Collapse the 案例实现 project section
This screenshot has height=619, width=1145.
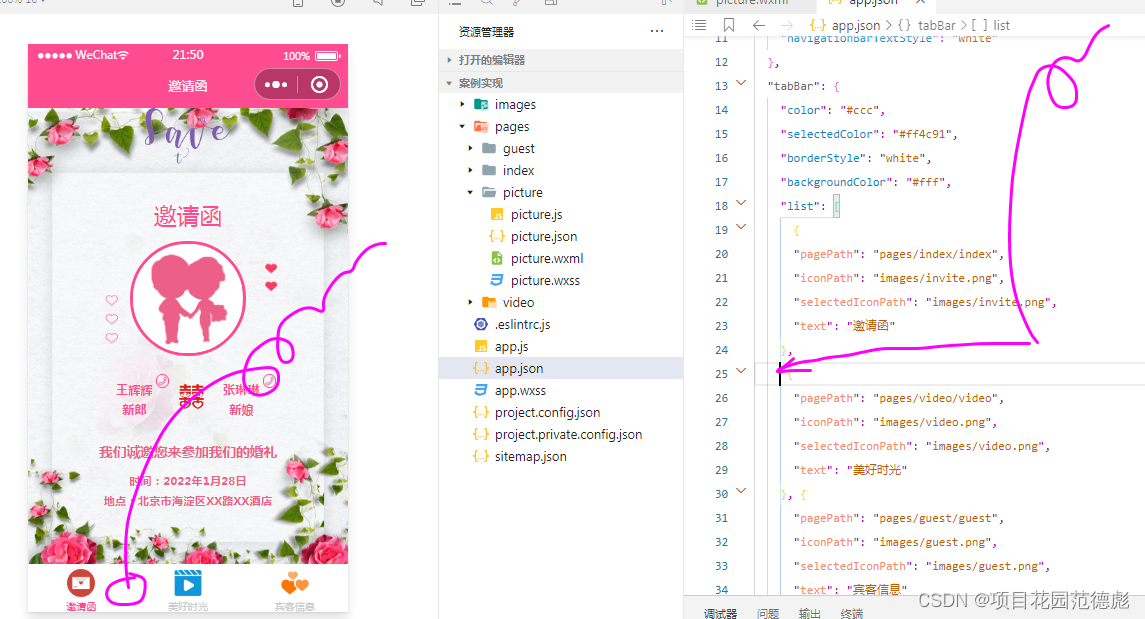449,83
